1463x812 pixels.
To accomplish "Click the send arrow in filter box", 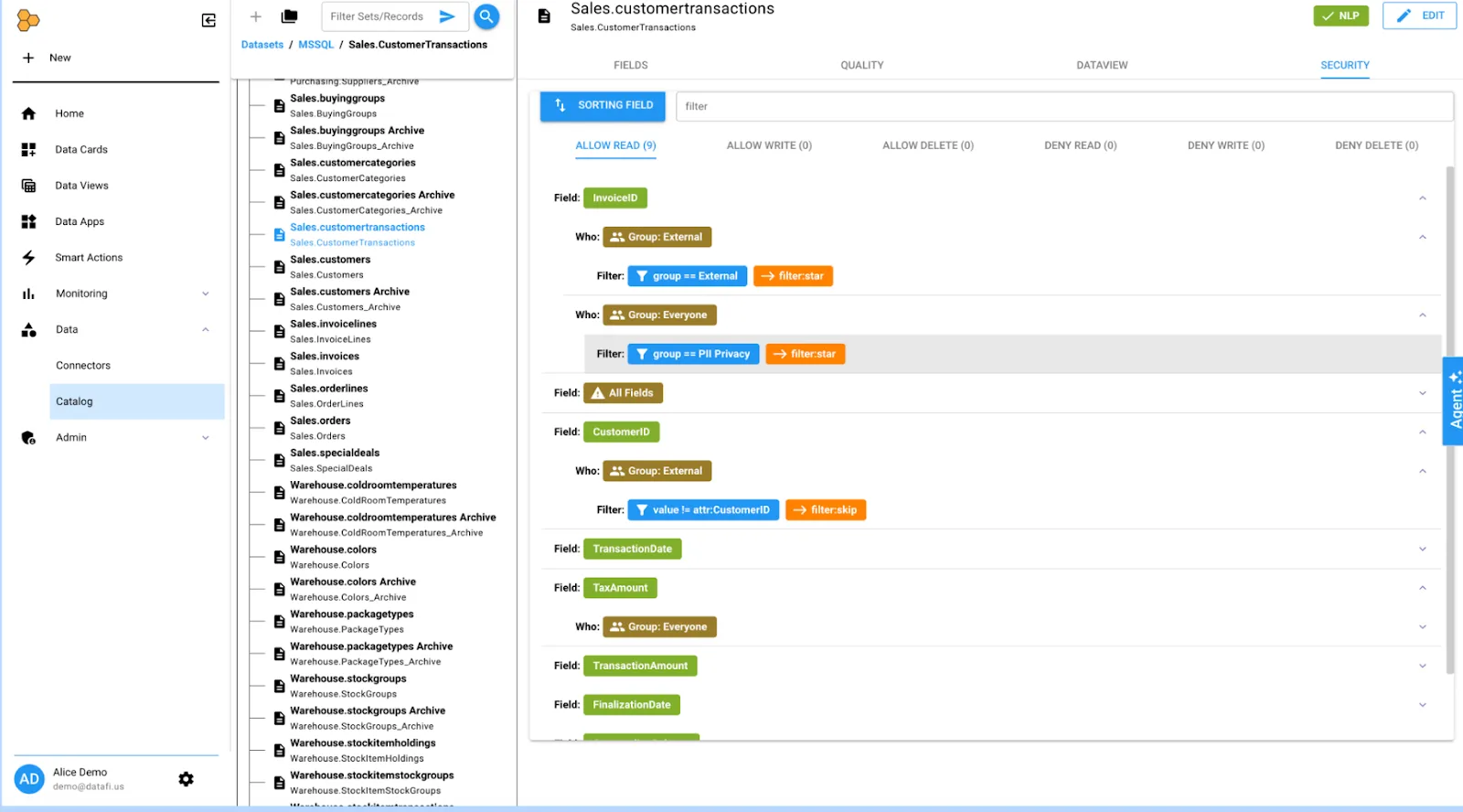I will pos(447,16).
